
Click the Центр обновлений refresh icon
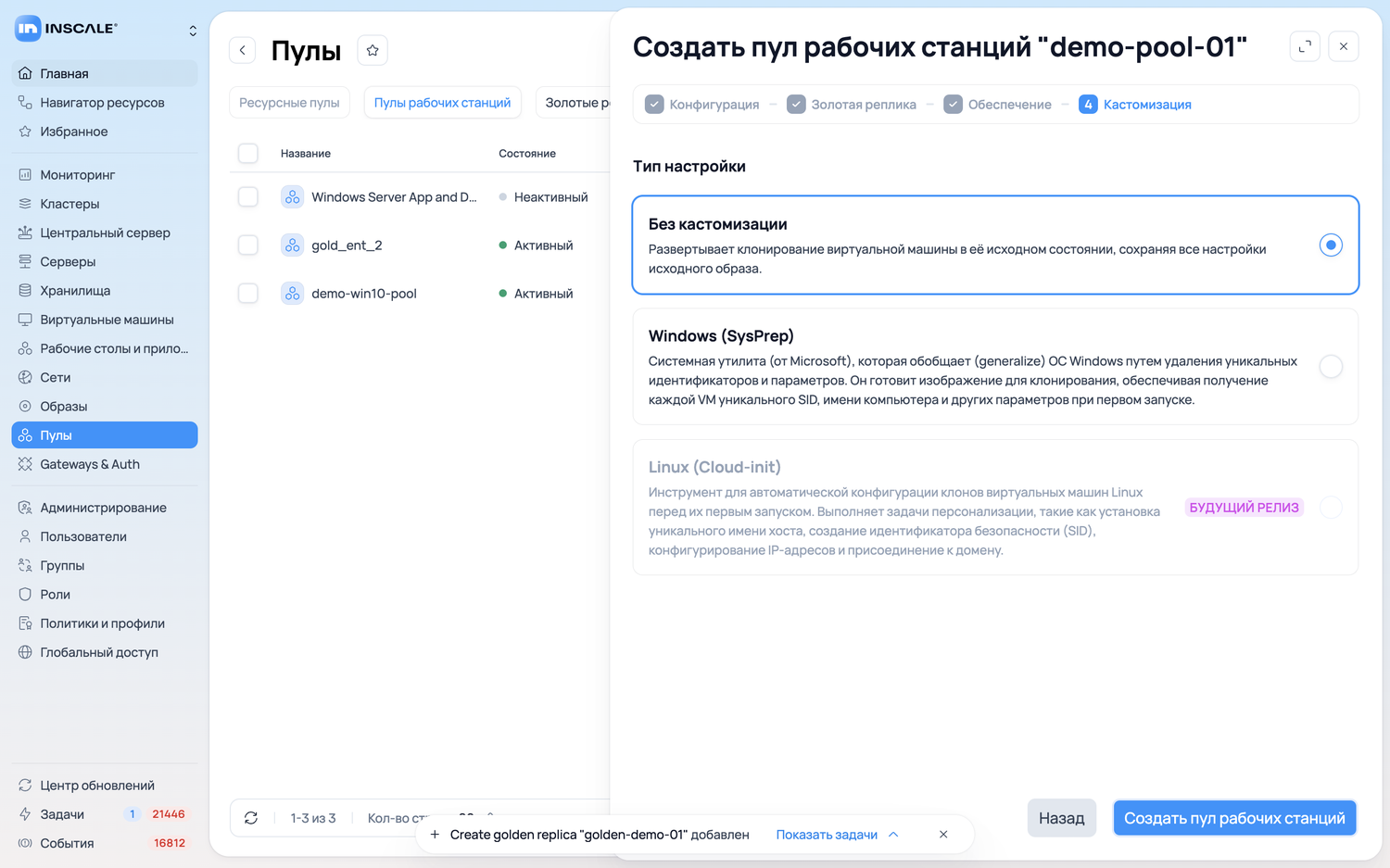click(25, 785)
